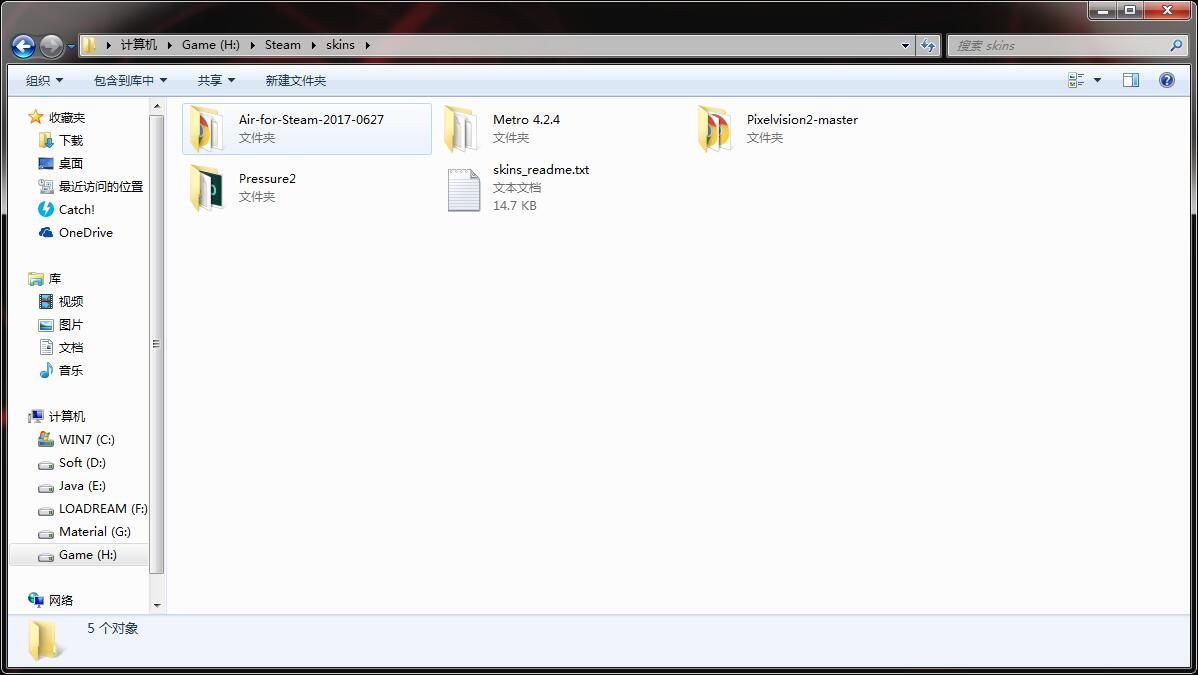Open the 组织 dropdown menu

[44, 80]
